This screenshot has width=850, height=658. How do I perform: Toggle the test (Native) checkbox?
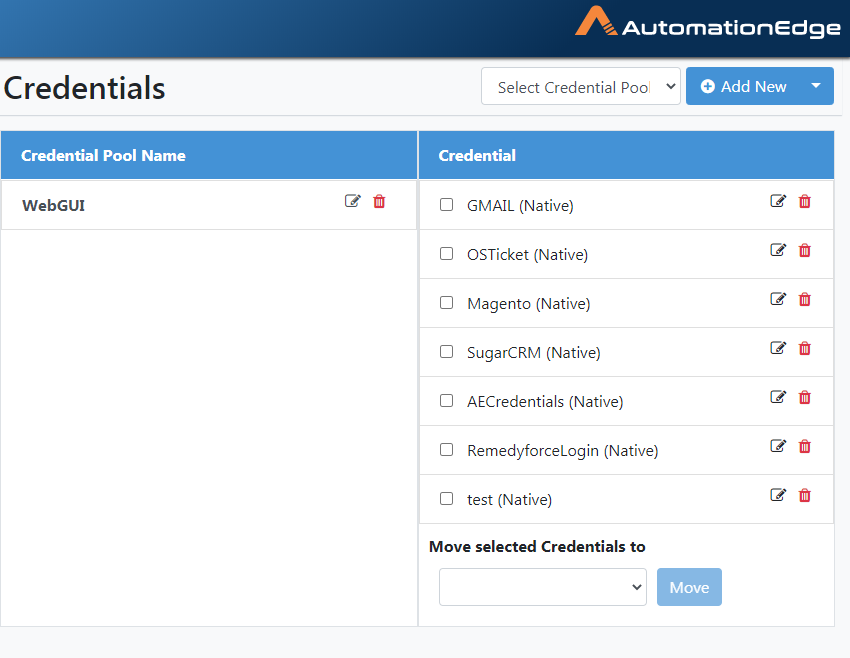(x=447, y=499)
